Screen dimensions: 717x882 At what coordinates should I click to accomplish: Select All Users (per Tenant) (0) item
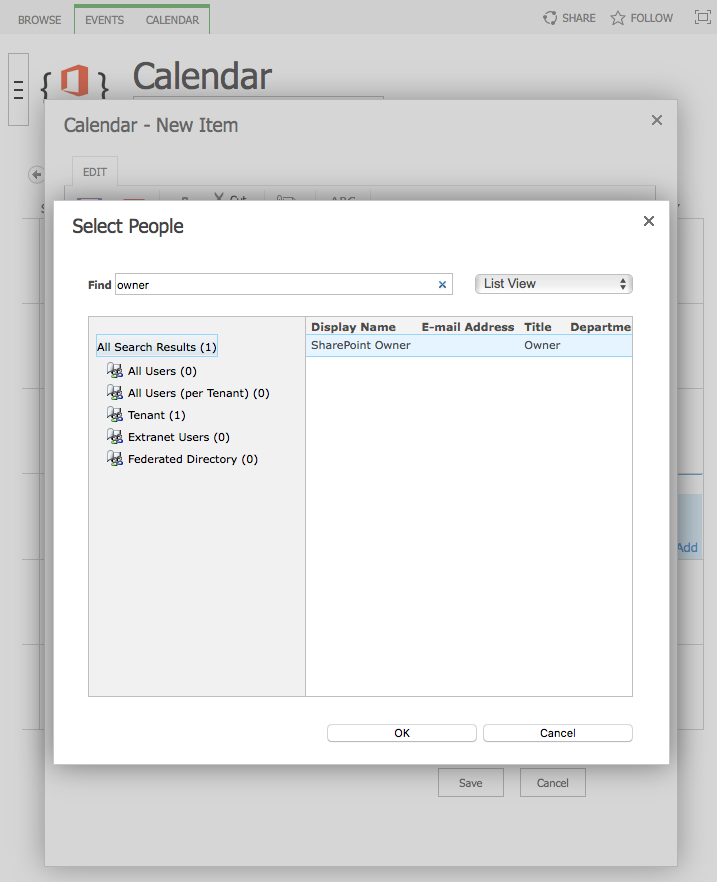pos(199,393)
